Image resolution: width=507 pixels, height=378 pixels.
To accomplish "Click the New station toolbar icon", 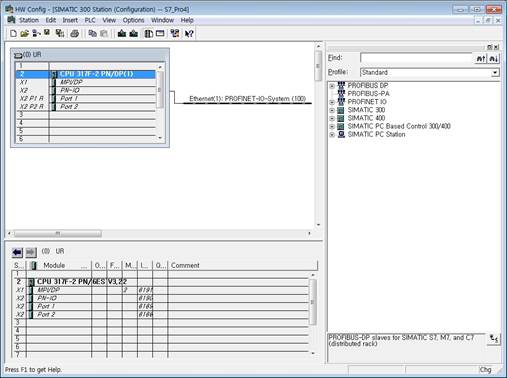I will point(13,33).
